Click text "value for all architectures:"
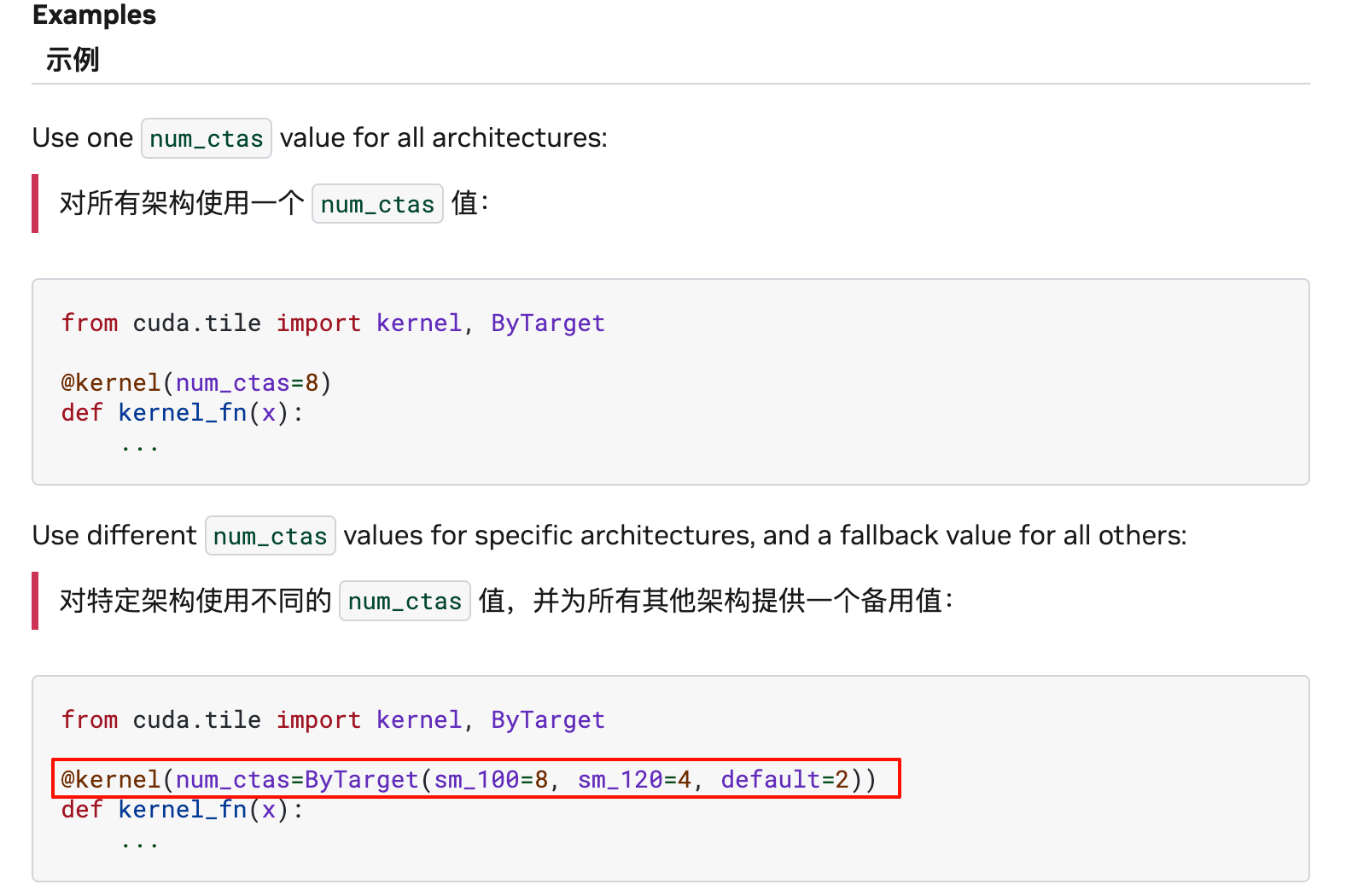This screenshot has width=1352, height=896. click(x=443, y=138)
